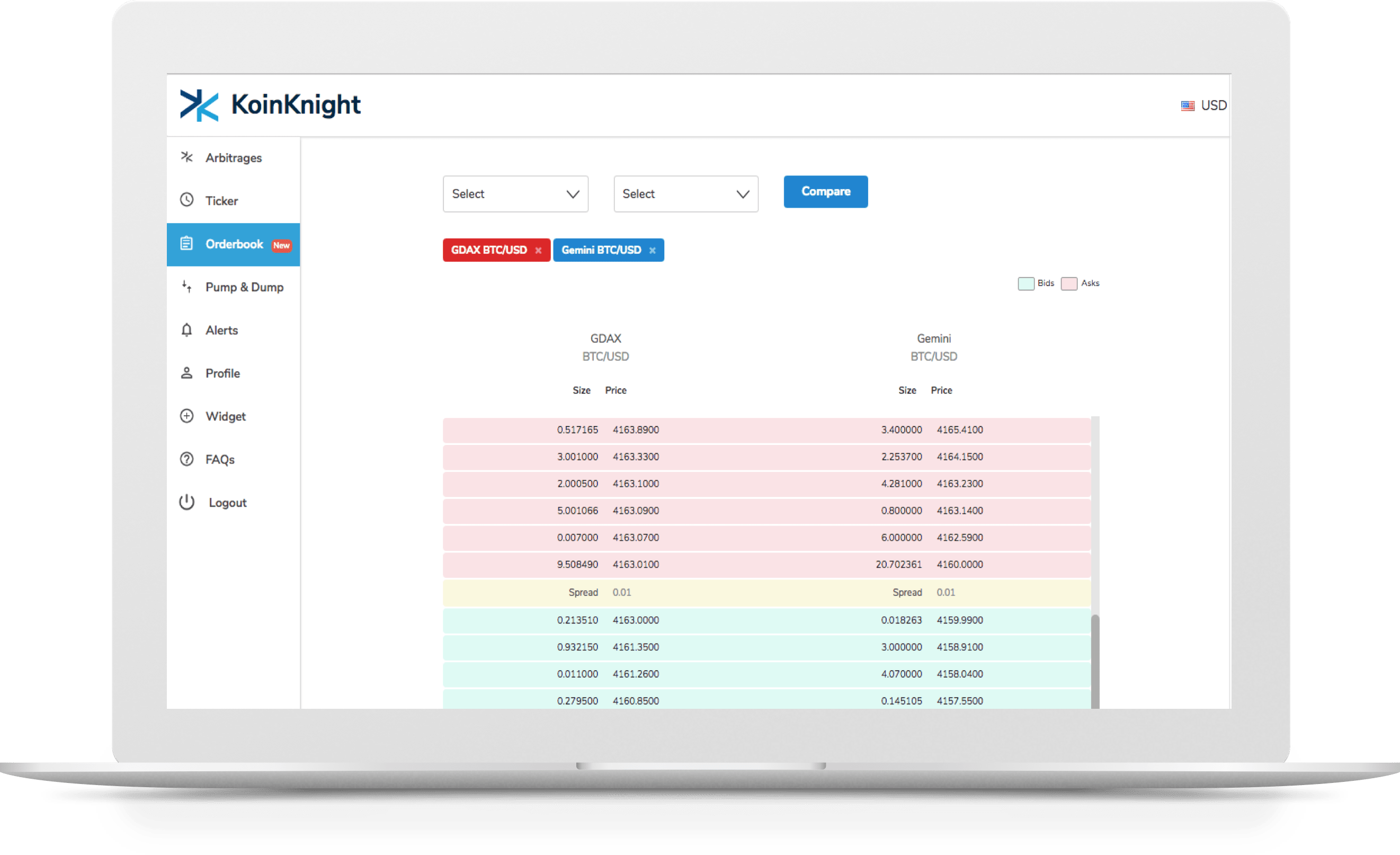Click the KoinKnight logo

click(x=270, y=105)
